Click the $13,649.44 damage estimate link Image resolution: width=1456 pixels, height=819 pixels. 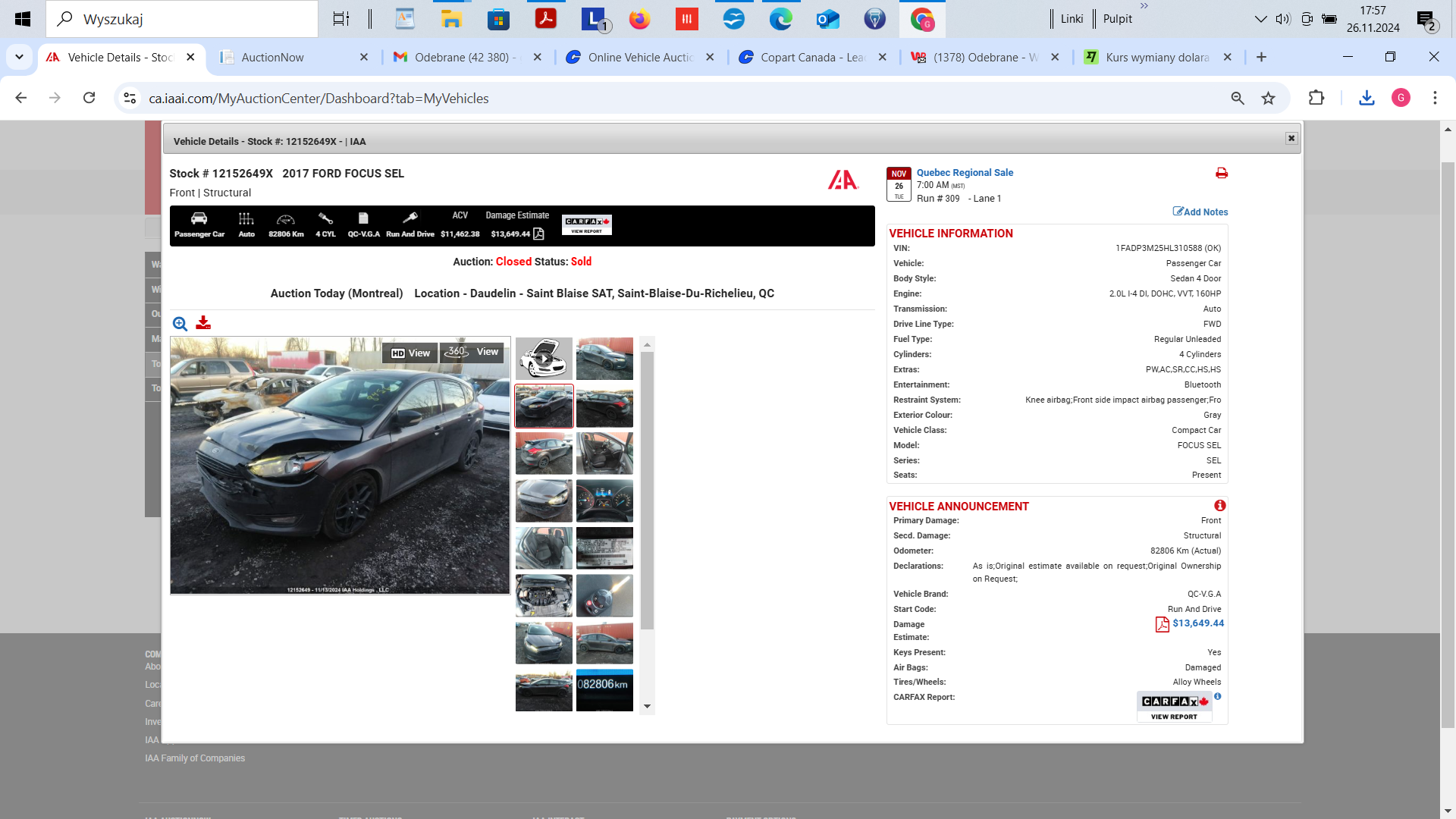pyautogui.click(x=1198, y=623)
